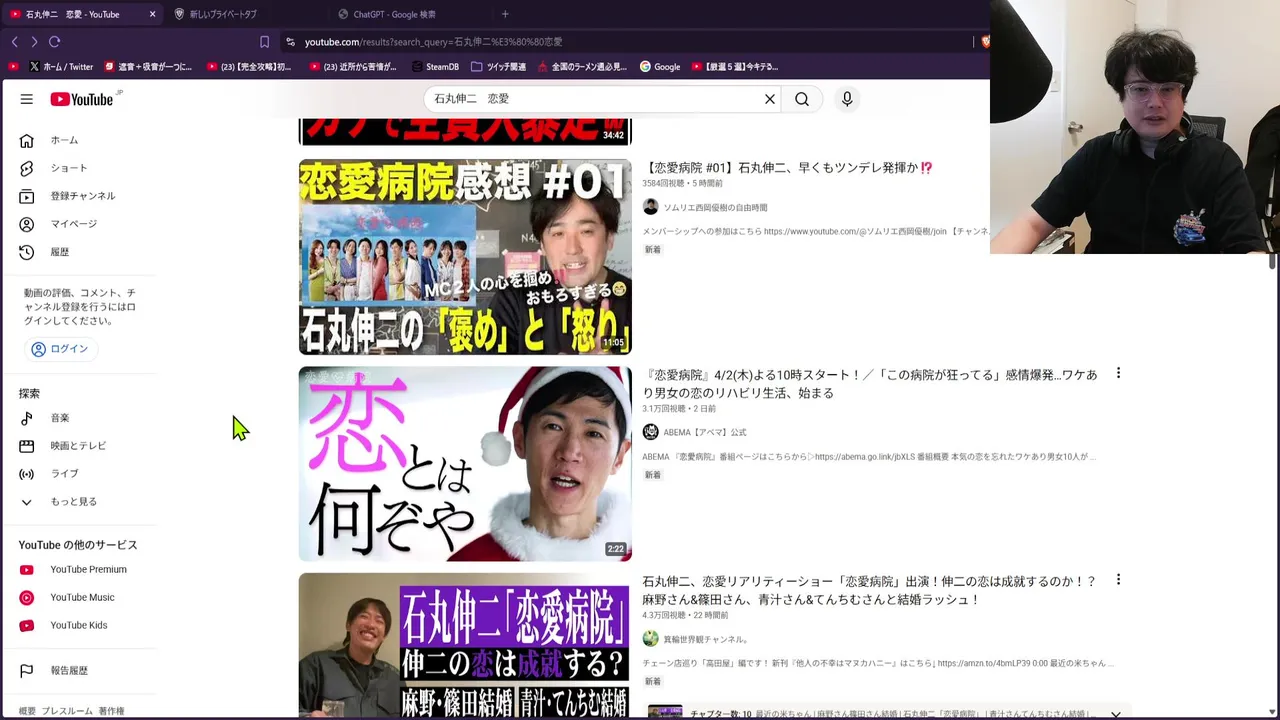Image resolution: width=1280 pixels, height=720 pixels.
Task: Click the page vertical scrollbar
Action: 1272,260
